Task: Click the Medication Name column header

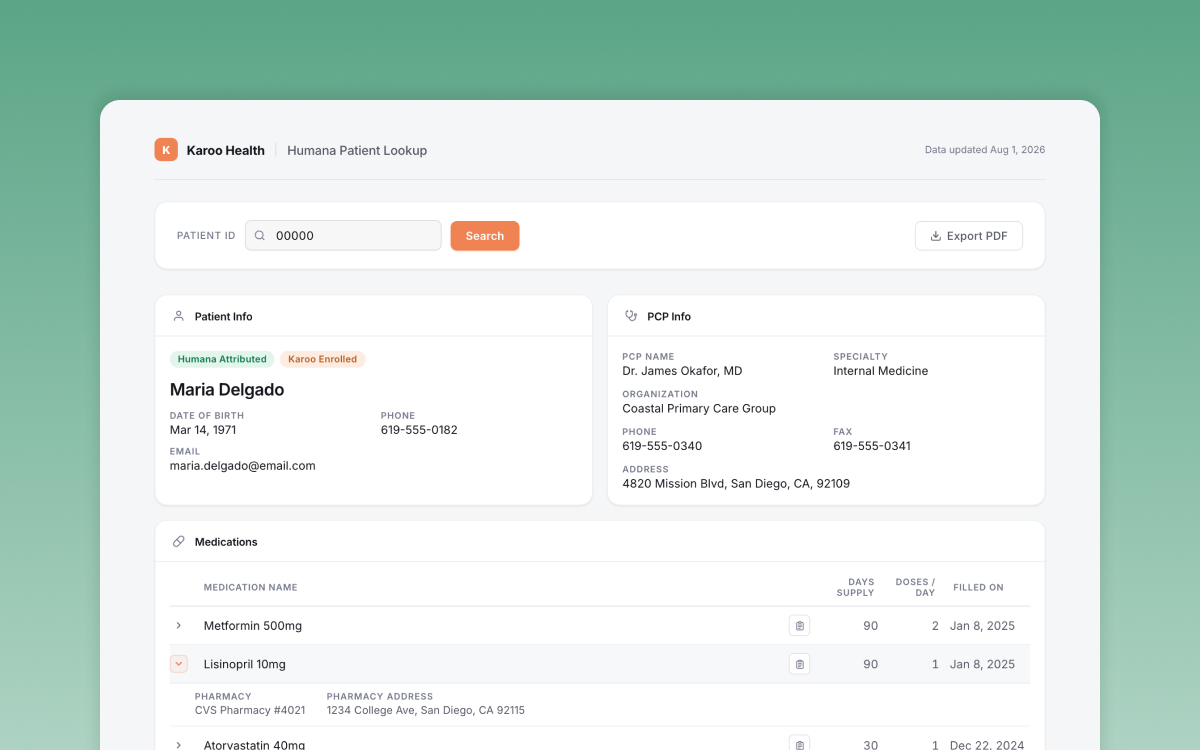Action: [251, 587]
